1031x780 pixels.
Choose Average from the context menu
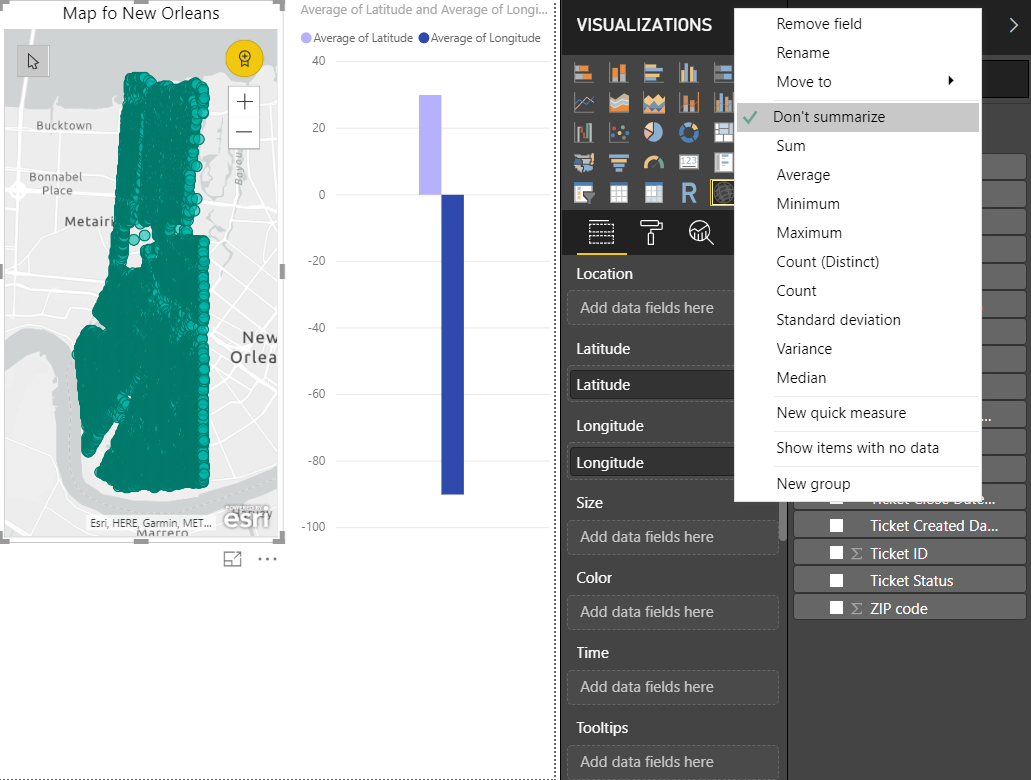[x=803, y=175]
